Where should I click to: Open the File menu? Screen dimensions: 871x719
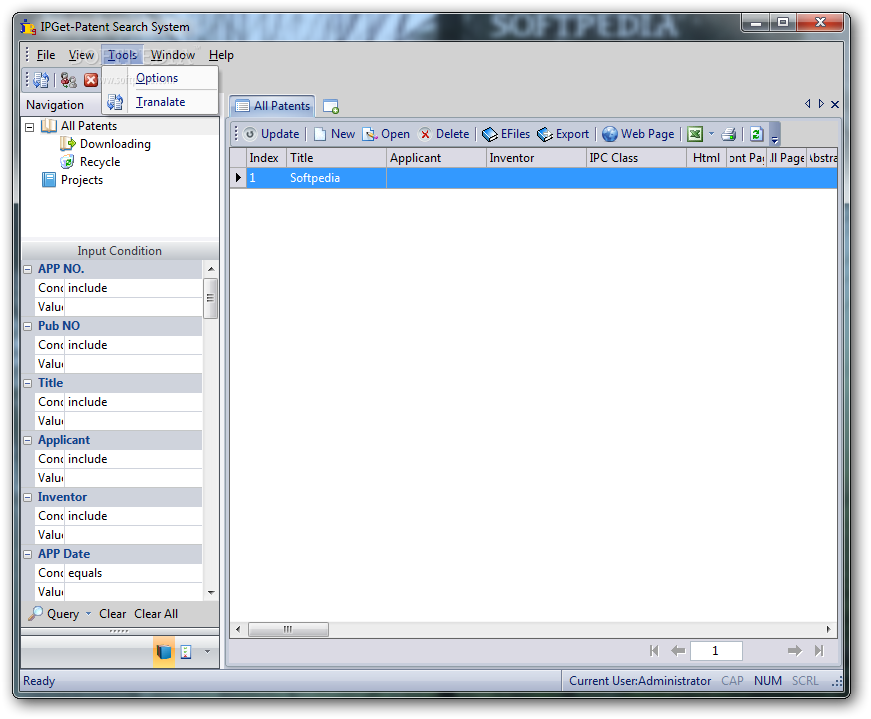[x=46, y=55]
